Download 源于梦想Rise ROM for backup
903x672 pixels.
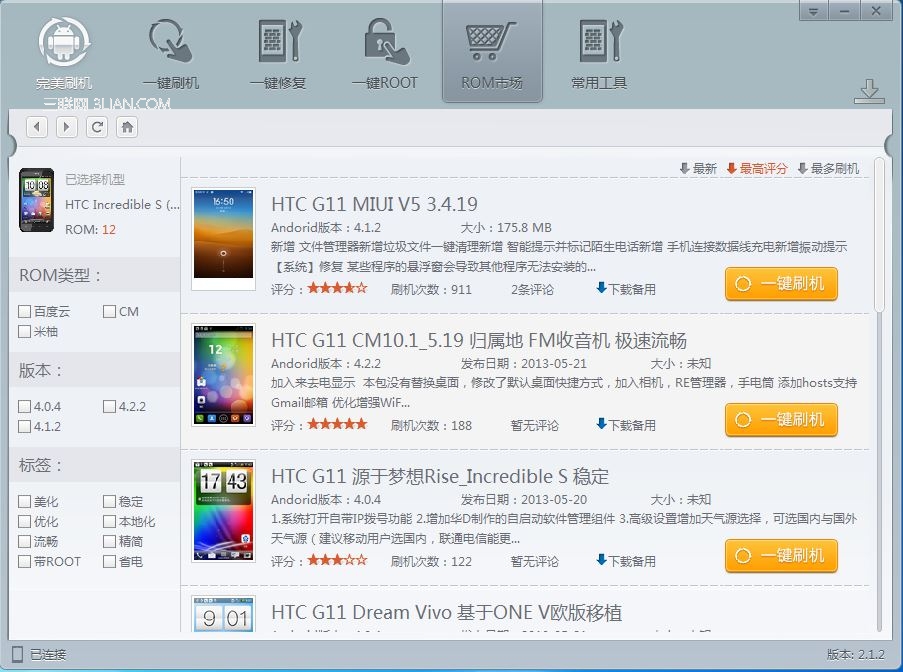click(626, 560)
